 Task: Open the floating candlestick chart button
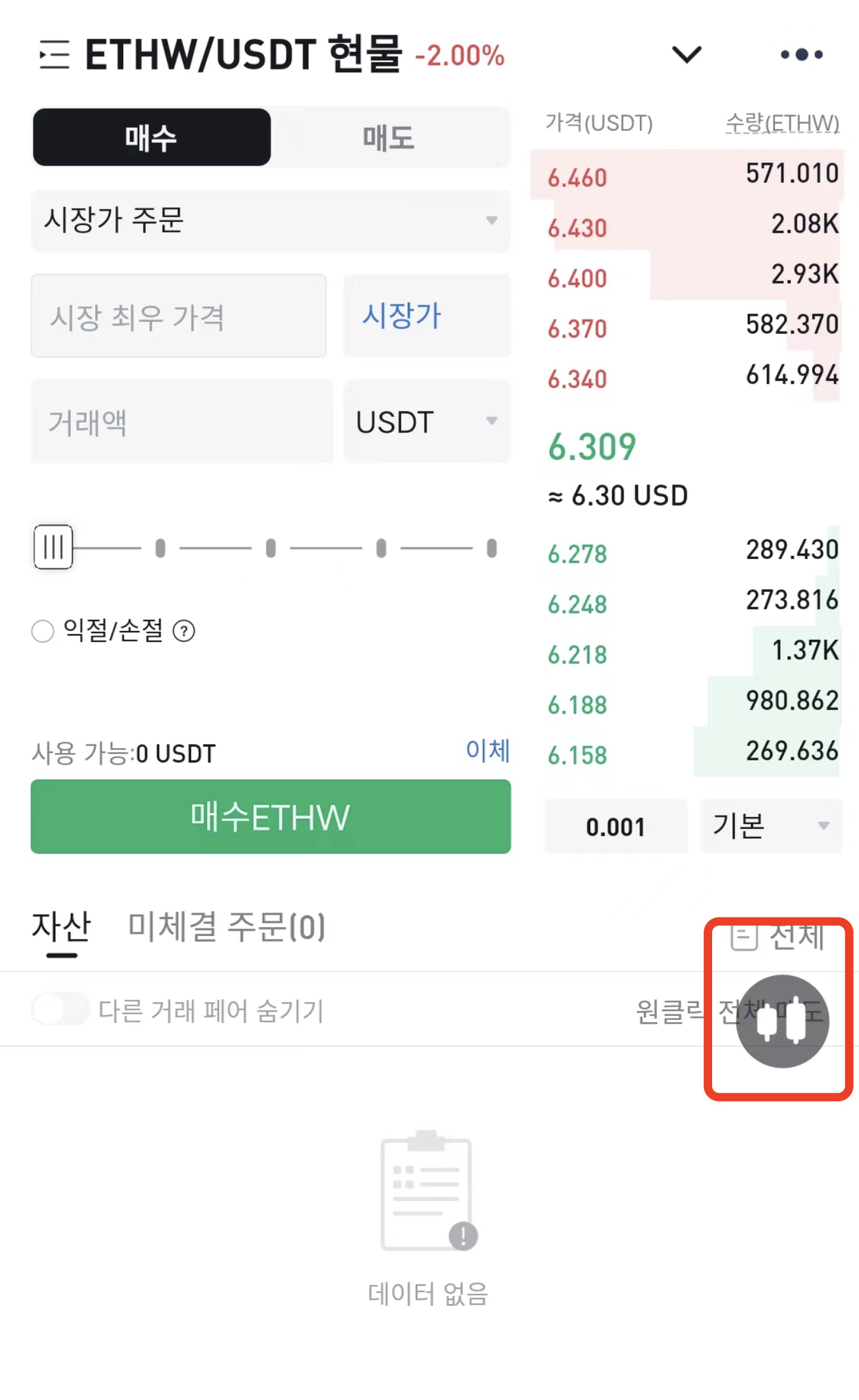[782, 1021]
